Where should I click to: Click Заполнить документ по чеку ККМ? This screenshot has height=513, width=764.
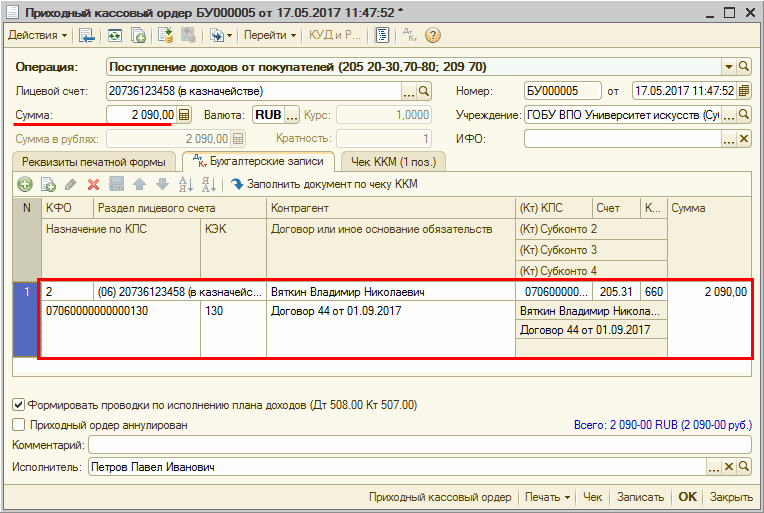[x=325, y=184]
